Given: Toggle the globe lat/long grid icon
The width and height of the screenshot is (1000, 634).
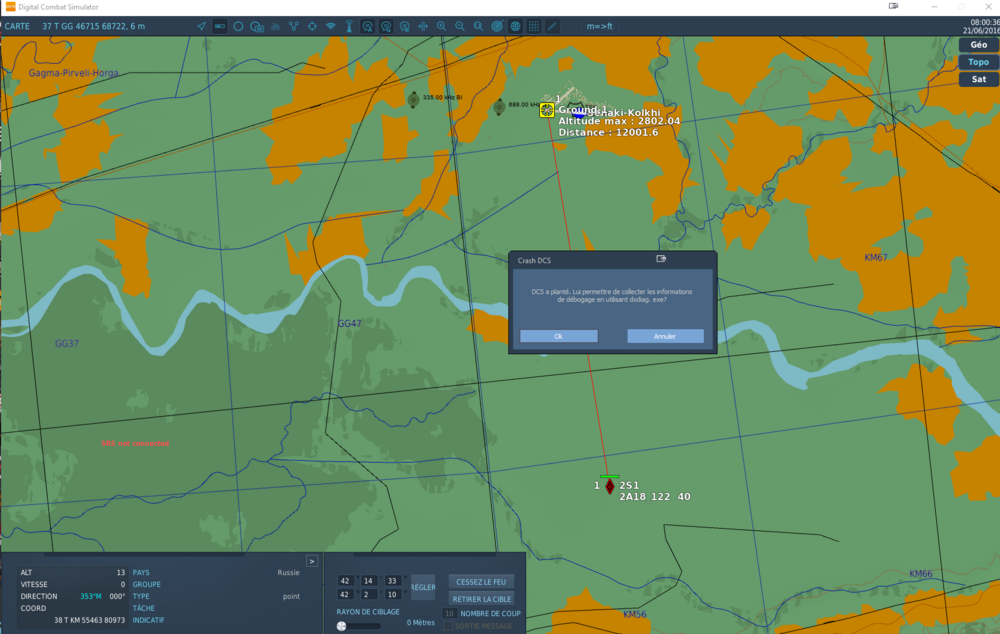Looking at the screenshot, I should (515, 26).
